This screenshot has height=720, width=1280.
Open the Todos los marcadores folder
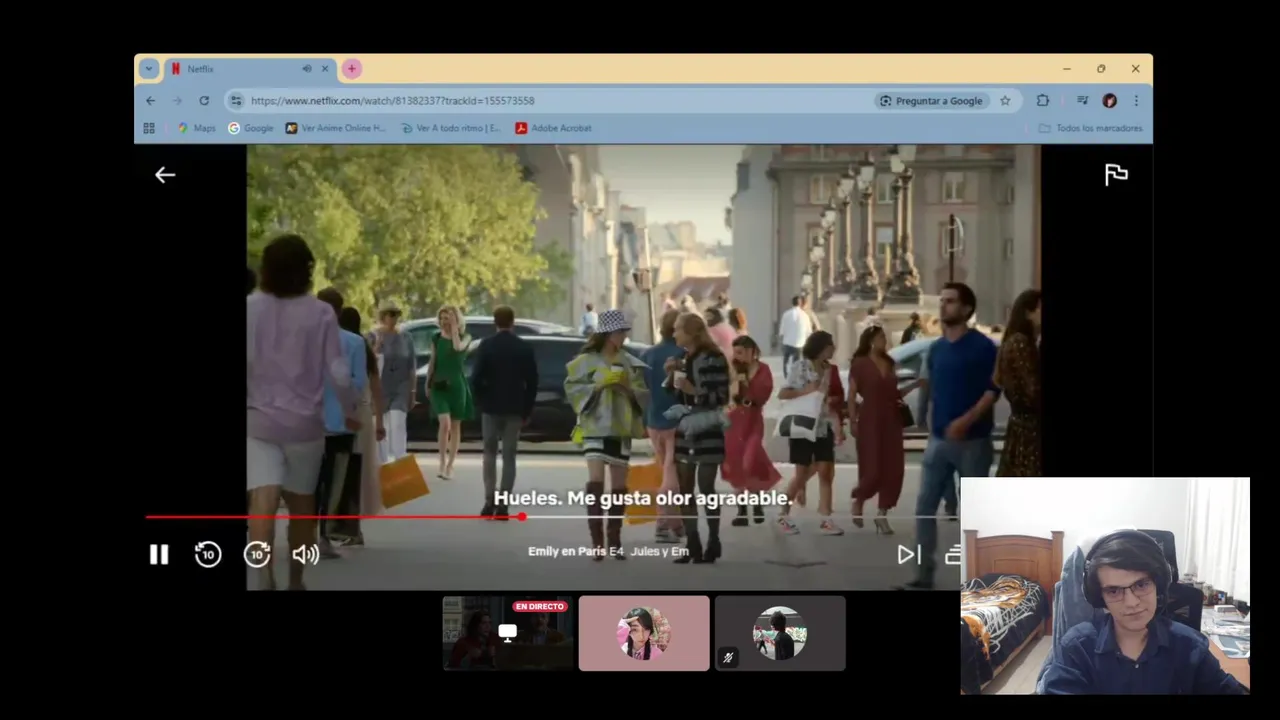pyautogui.click(x=1090, y=128)
